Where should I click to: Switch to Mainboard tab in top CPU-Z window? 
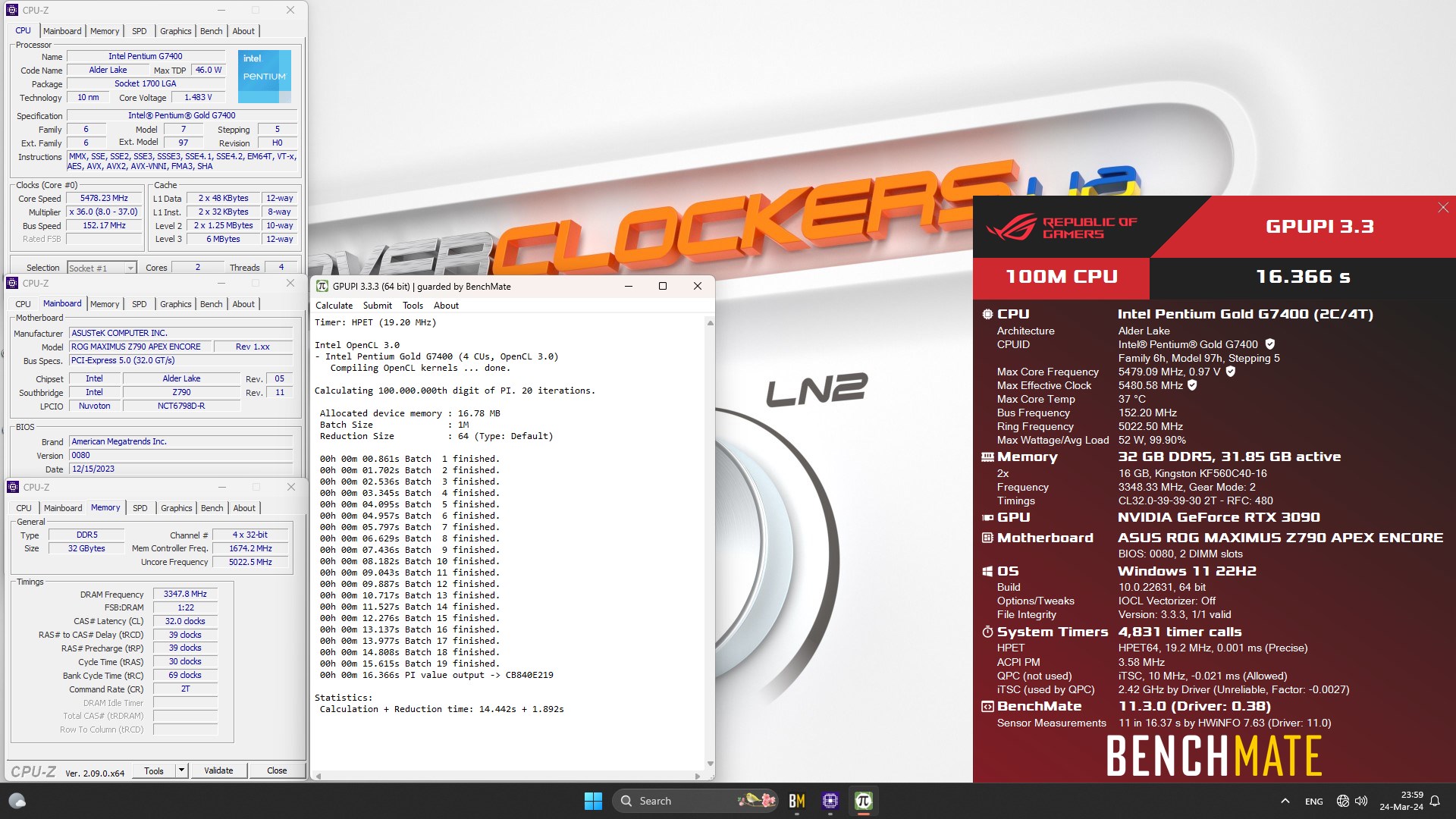click(x=62, y=31)
